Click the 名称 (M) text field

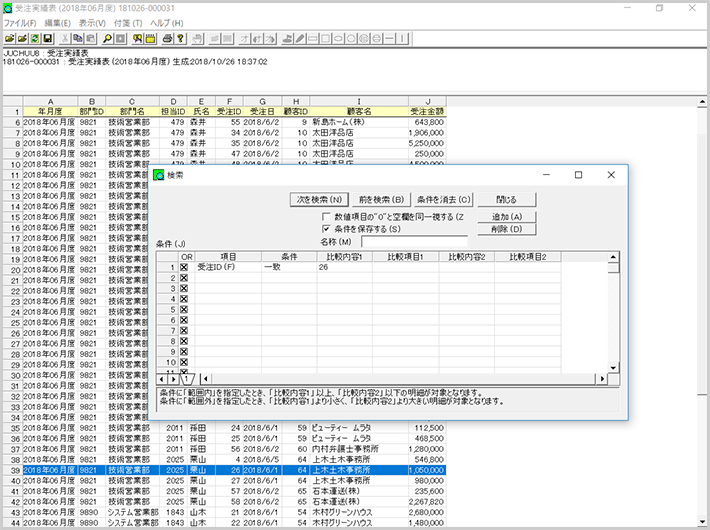pyautogui.click(x=414, y=241)
